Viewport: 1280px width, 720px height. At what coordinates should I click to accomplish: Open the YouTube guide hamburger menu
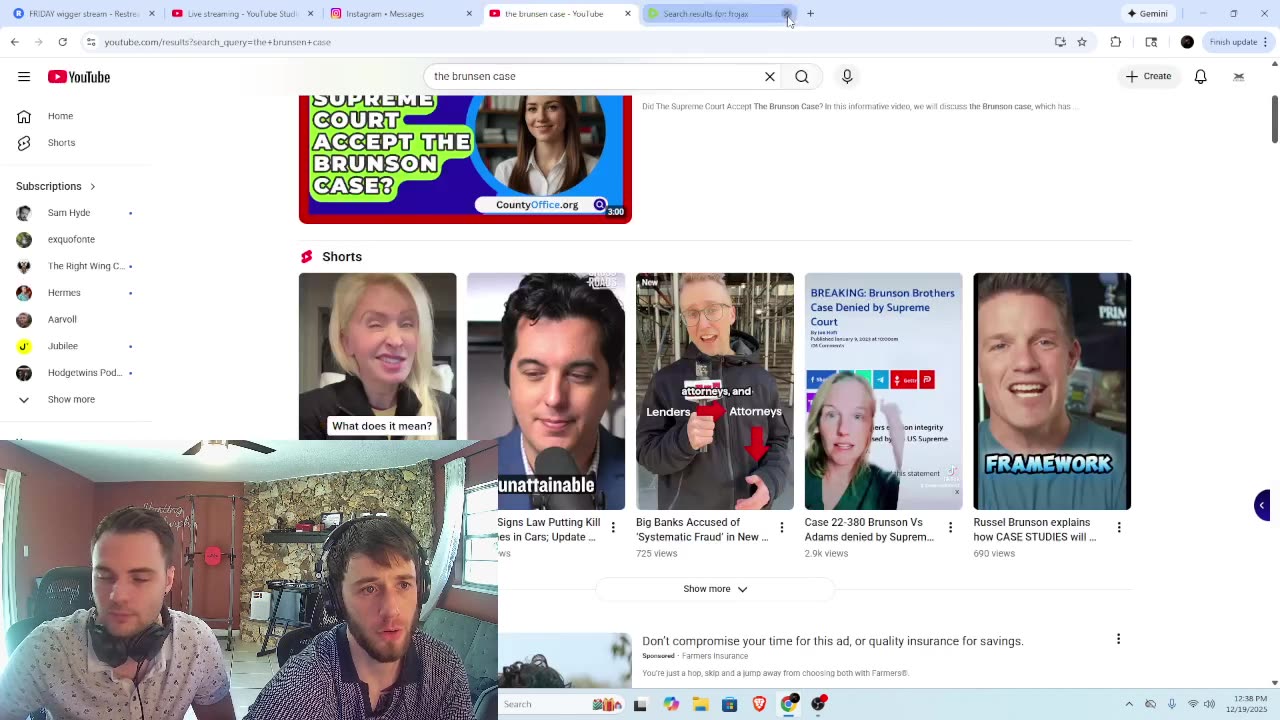(x=24, y=76)
